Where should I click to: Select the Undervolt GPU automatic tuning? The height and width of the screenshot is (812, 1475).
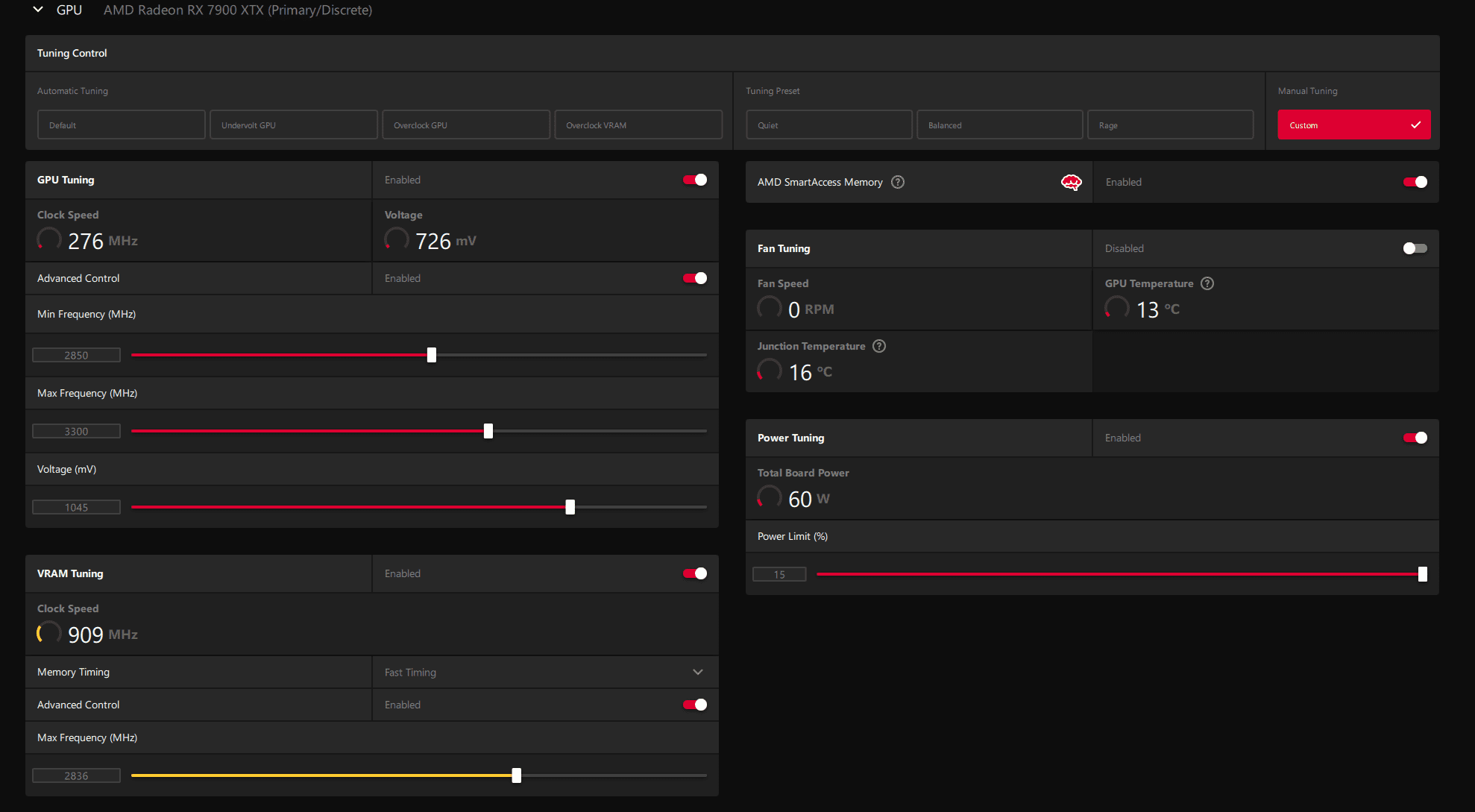coord(293,125)
